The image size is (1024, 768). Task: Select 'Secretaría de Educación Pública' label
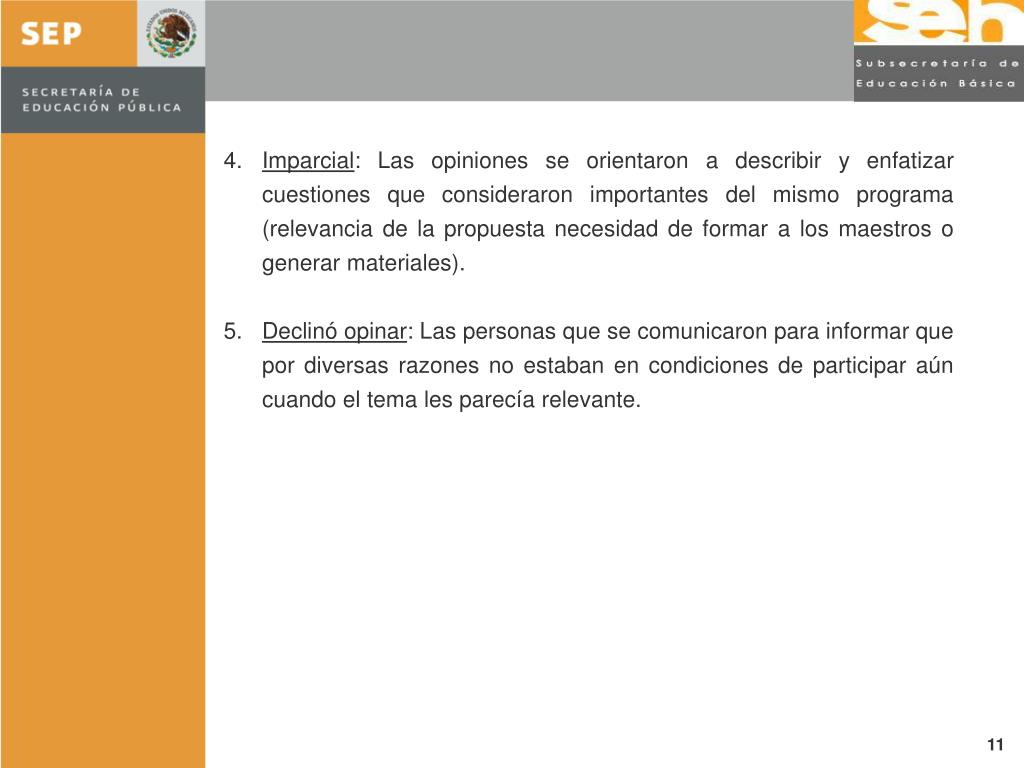101,99
